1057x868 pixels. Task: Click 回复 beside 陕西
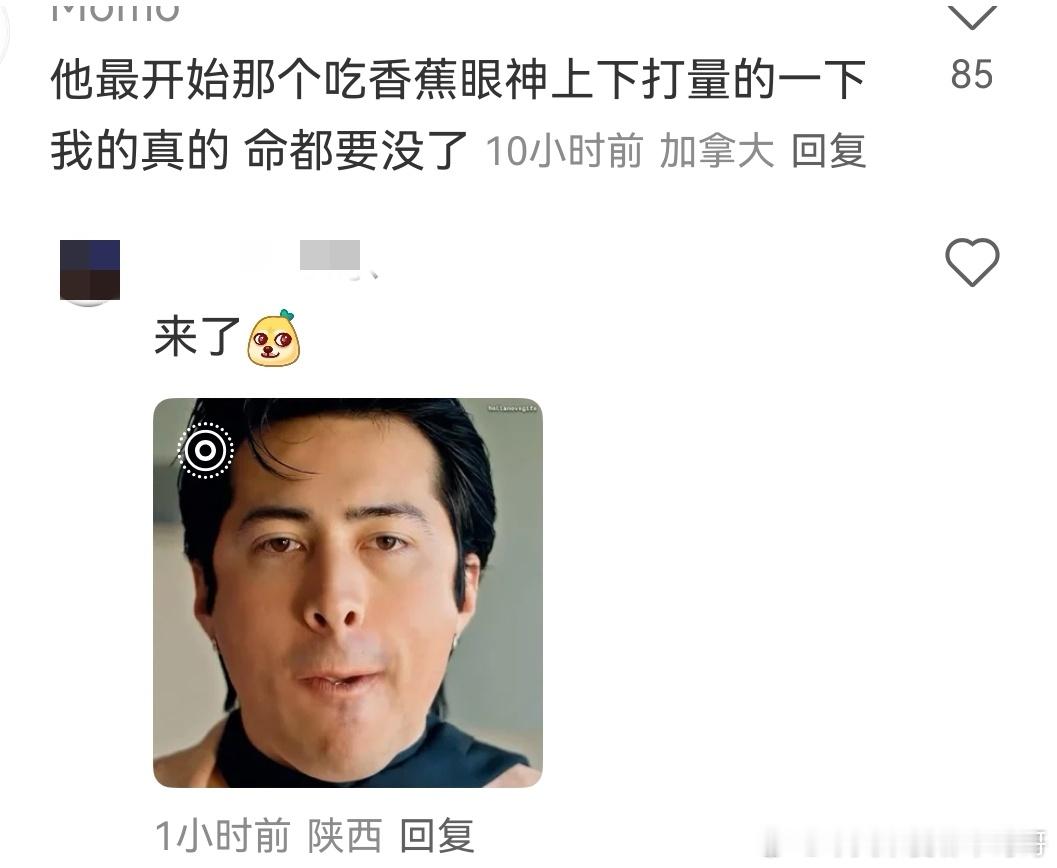pos(437,836)
